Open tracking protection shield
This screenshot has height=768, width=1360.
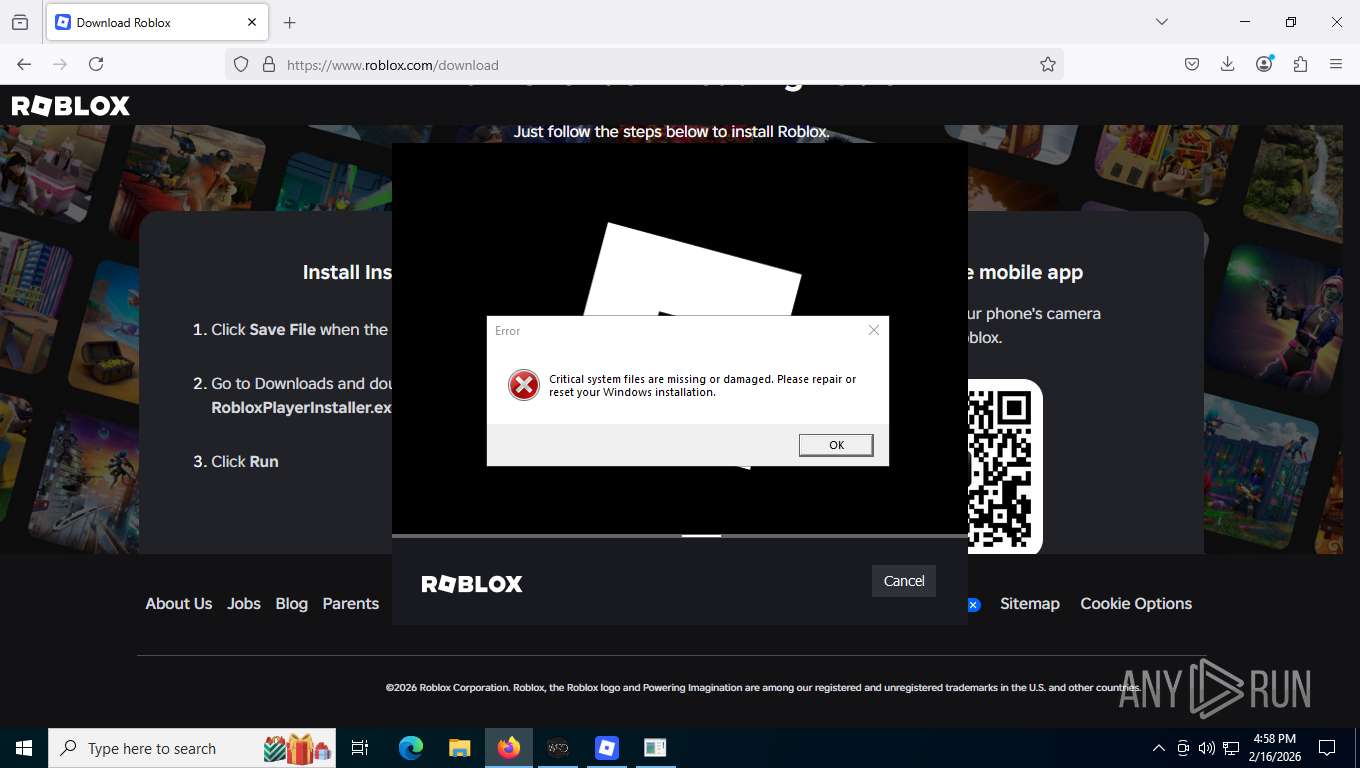point(241,64)
